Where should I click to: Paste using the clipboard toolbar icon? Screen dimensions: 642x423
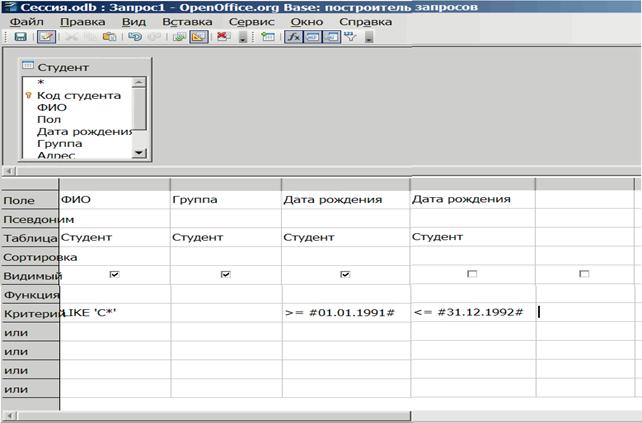(109, 37)
